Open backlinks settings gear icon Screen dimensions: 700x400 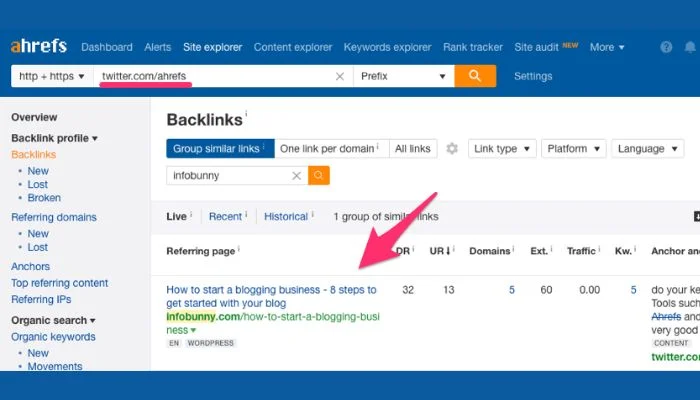coord(452,149)
